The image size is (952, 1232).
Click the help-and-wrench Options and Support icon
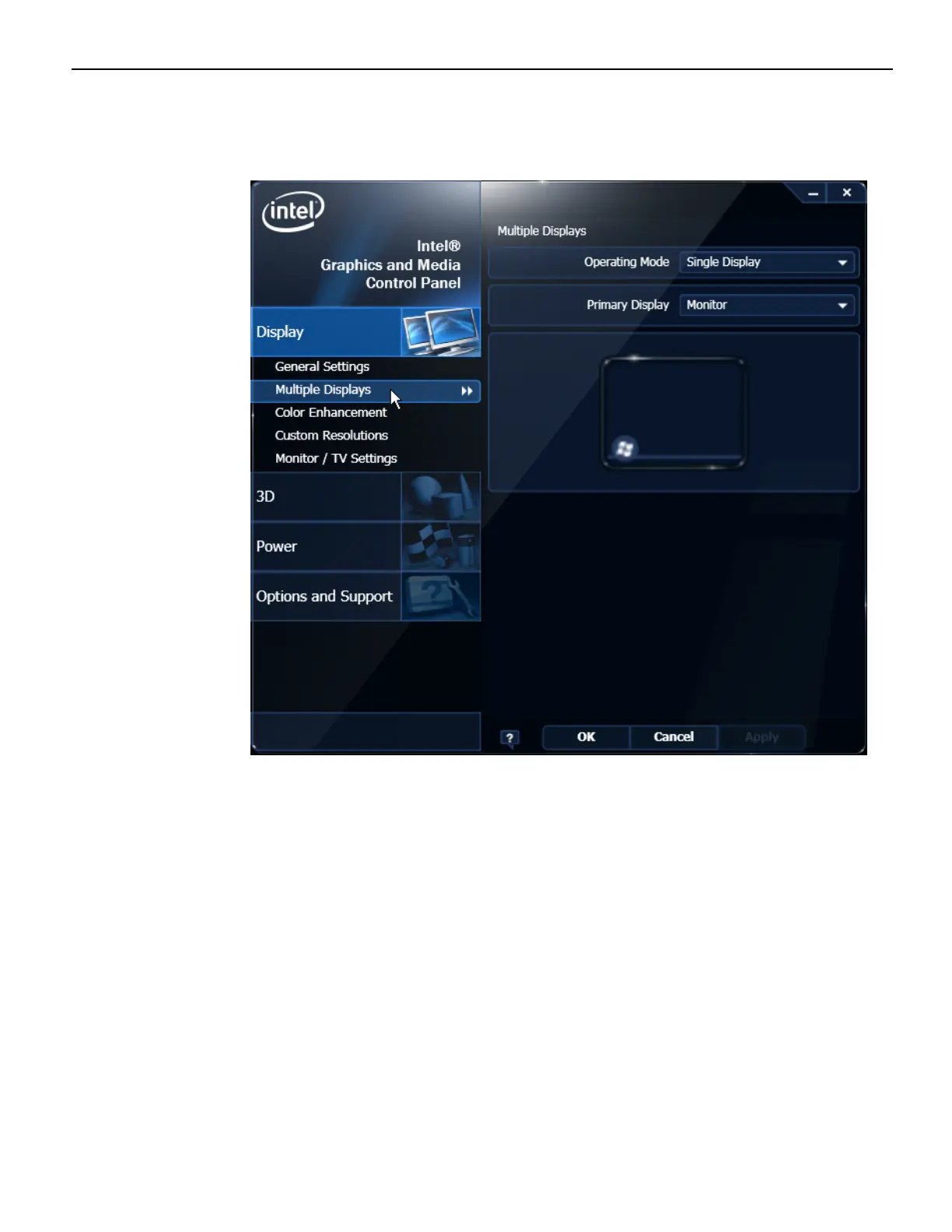pyautogui.click(x=441, y=597)
